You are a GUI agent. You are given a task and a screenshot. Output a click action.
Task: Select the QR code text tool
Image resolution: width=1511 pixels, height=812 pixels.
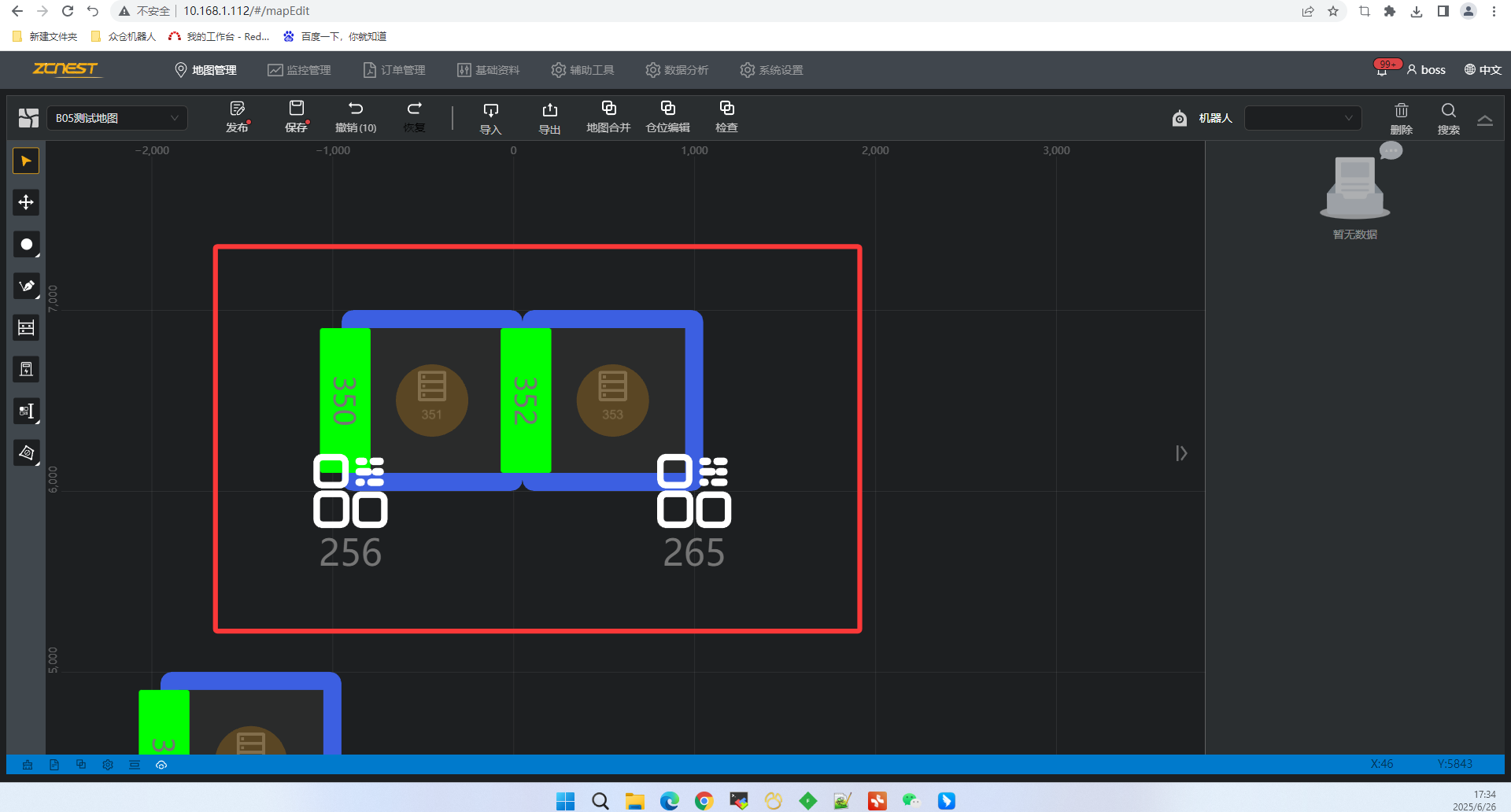click(26, 412)
